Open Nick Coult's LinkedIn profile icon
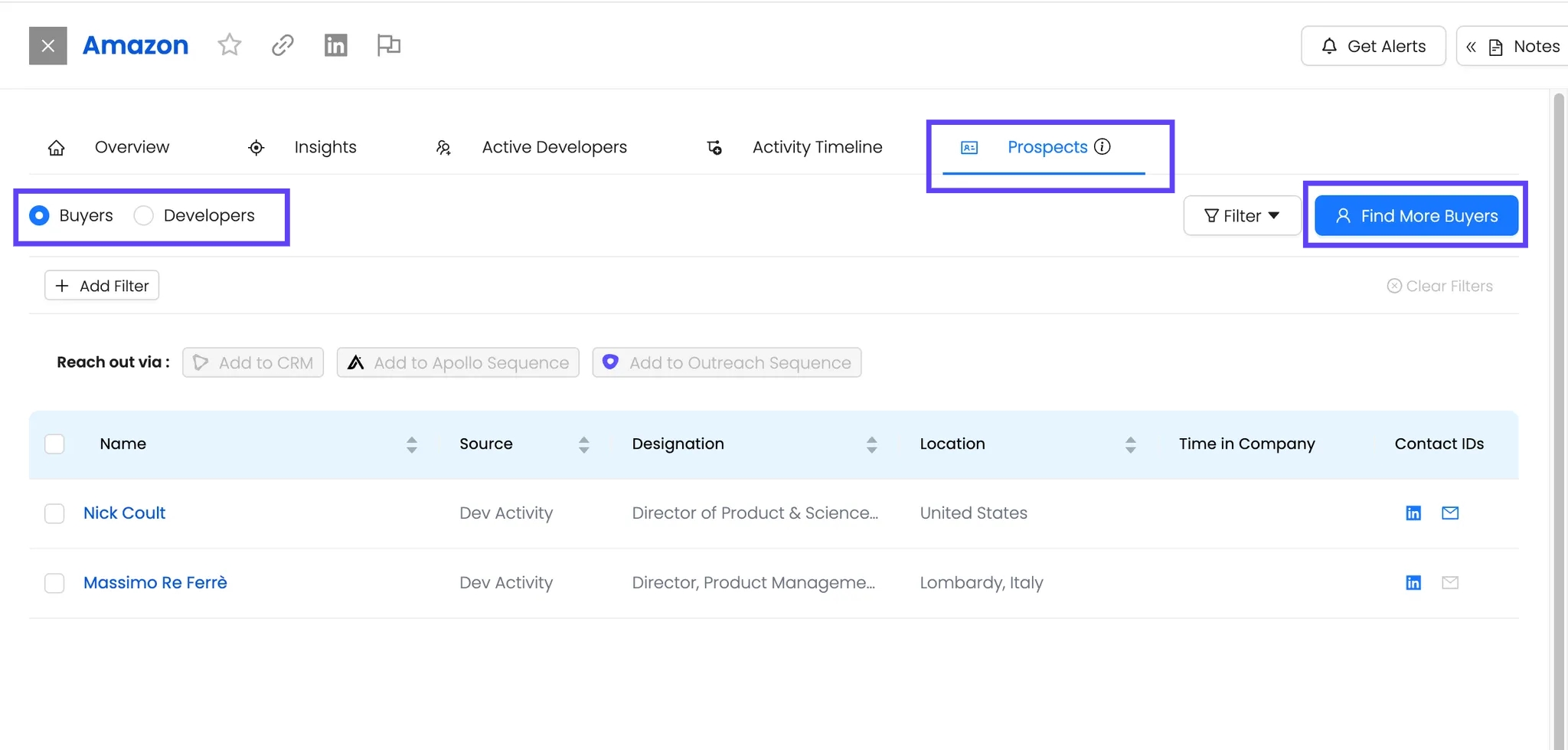 1413,513
